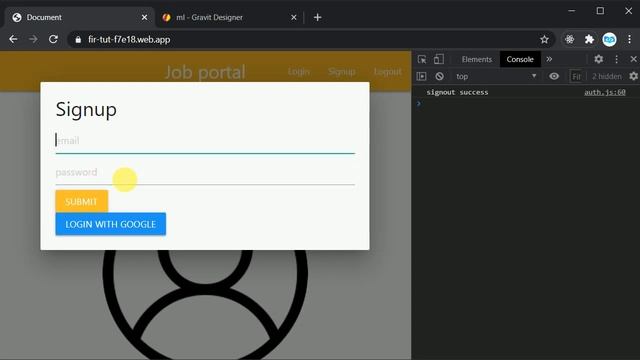Image resolution: width=640 pixels, height=360 pixels.
Task: Switch to ml - Gravit Designer tab
Action: pyautogui.click(x=229, y=17)
